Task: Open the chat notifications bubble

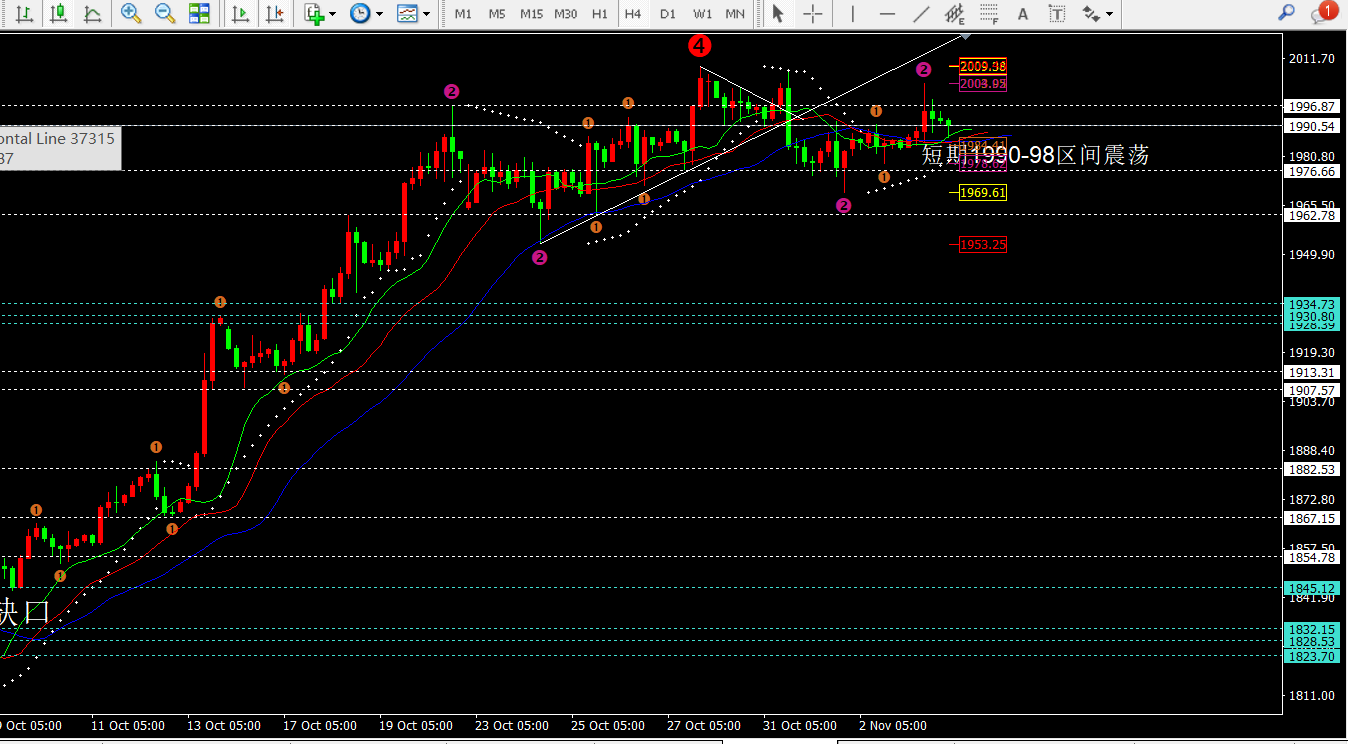Action: (x=1322, y=13)
